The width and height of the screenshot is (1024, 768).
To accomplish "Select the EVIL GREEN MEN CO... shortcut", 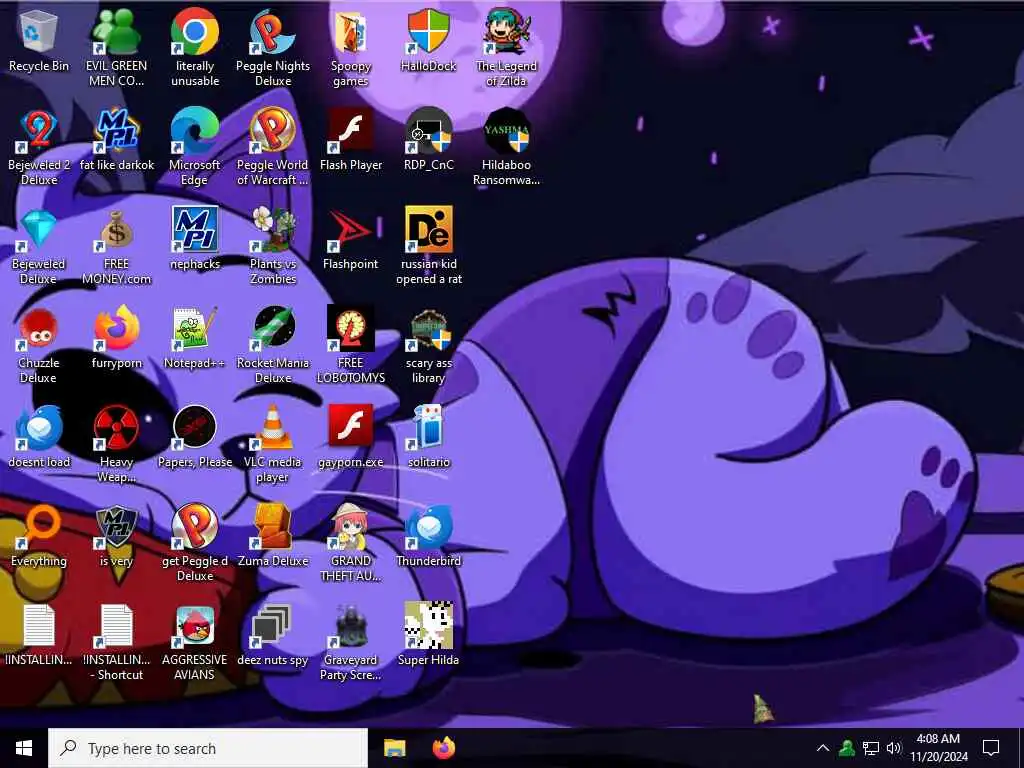I will tap(116, 31).
